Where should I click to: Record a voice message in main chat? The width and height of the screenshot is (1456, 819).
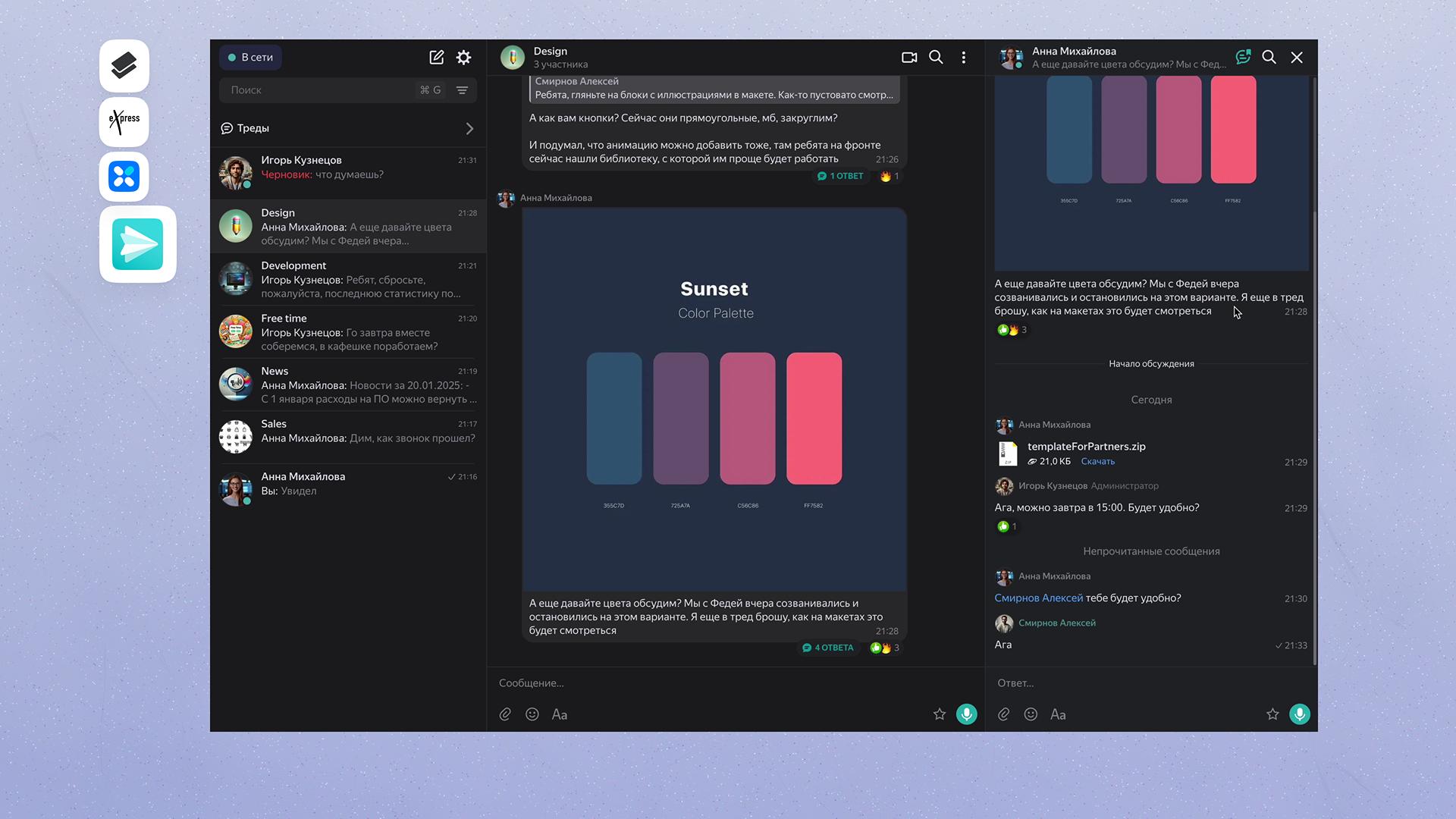click(966, 714)
